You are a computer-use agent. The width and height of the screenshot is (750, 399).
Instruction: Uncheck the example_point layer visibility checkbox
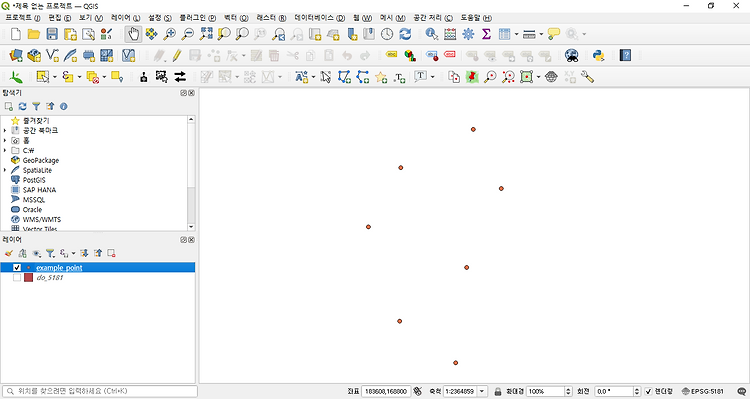pos(17,267)
